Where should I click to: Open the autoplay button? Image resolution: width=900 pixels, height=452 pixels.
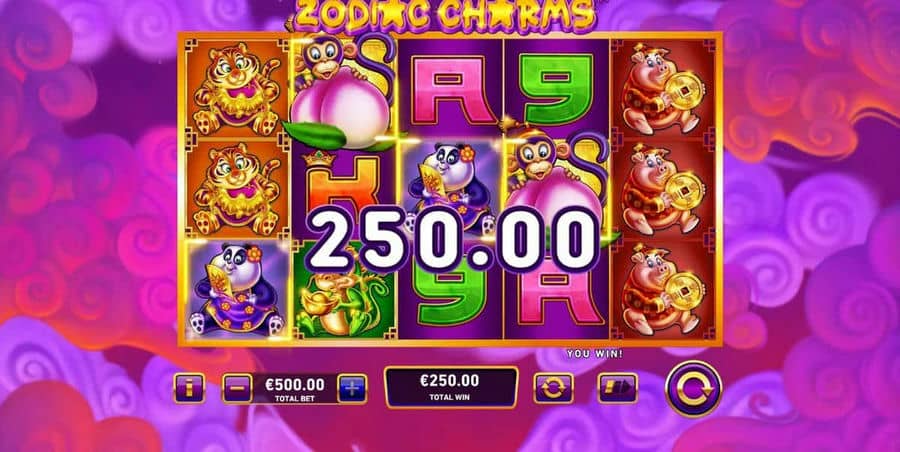coord(553,388)
